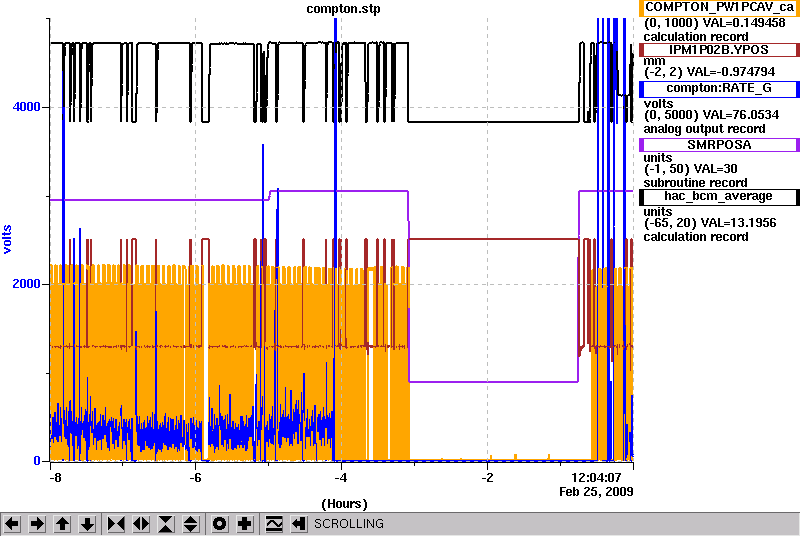Click the 'analog output record' text
The height and width of the screenshot is (536, 800).
[x=705, y=129]
